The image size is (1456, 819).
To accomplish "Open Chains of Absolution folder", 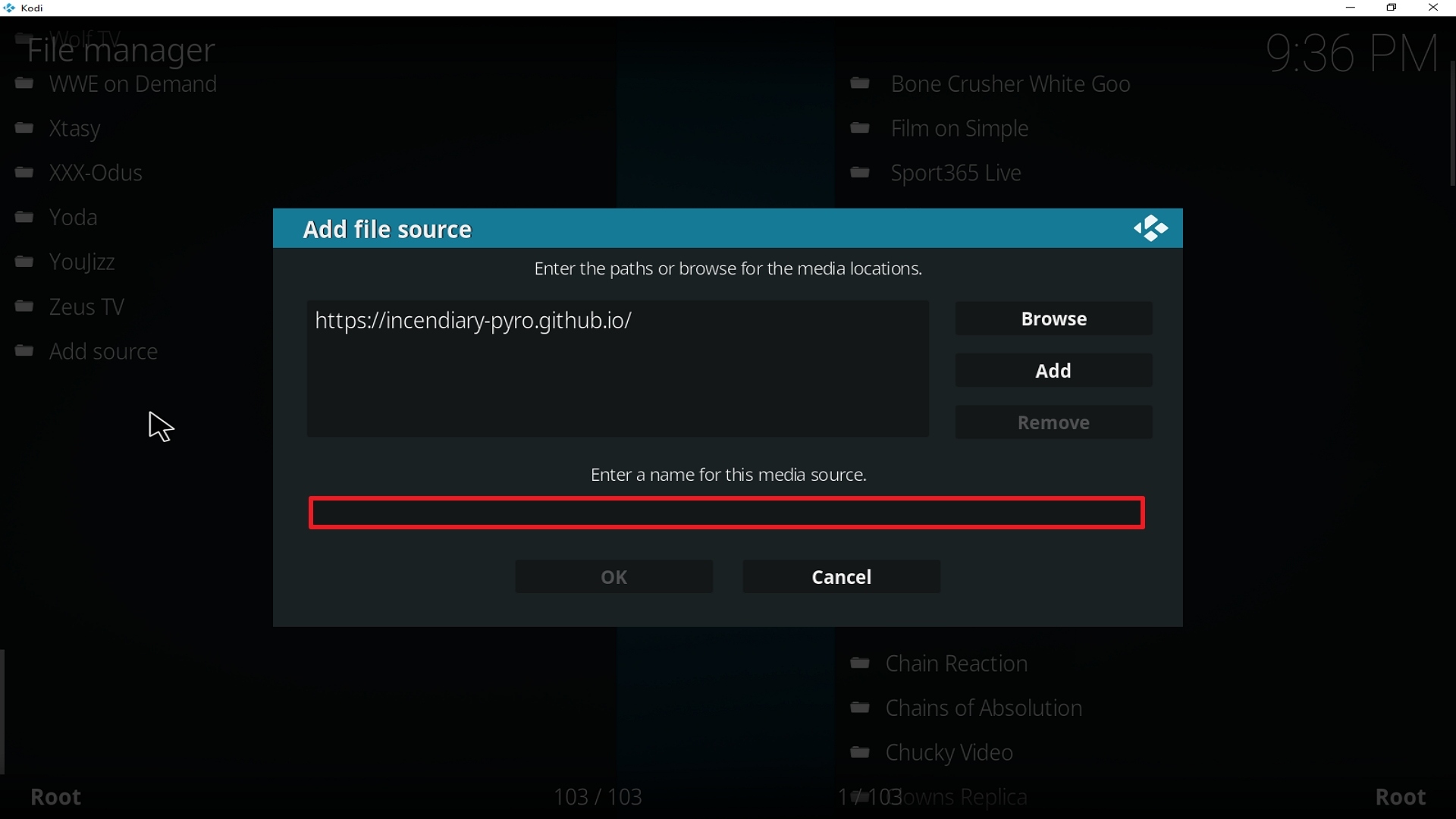I will (x=984, y=710).
